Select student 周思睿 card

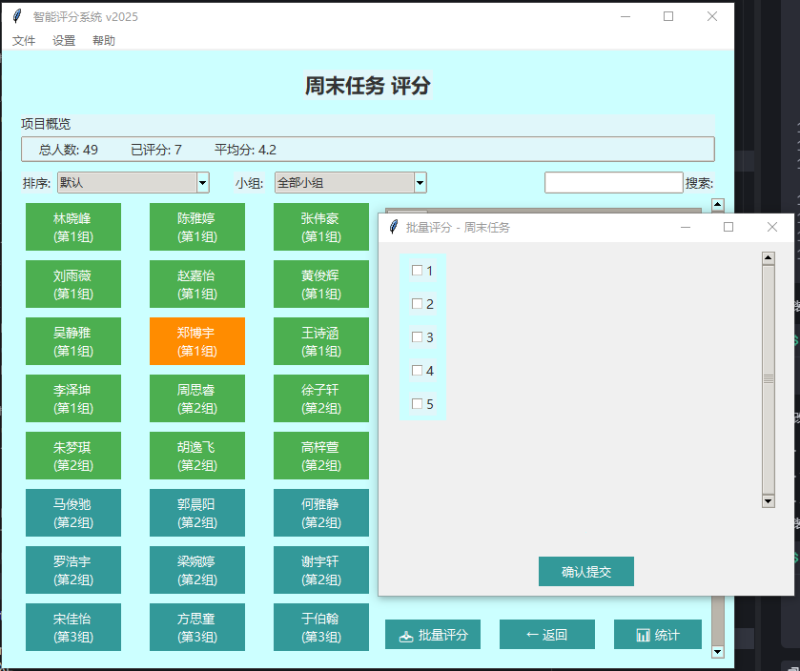pos(197,399)
